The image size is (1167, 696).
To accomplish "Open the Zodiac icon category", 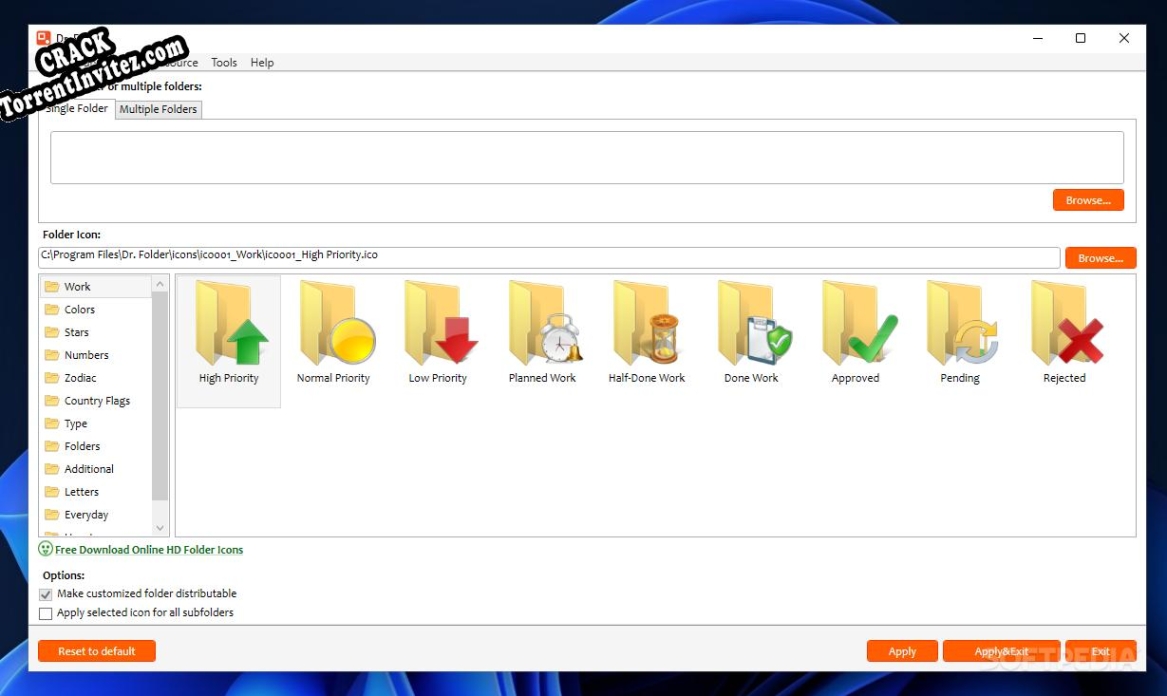I will pyautogui.click(x=80, y=377).
